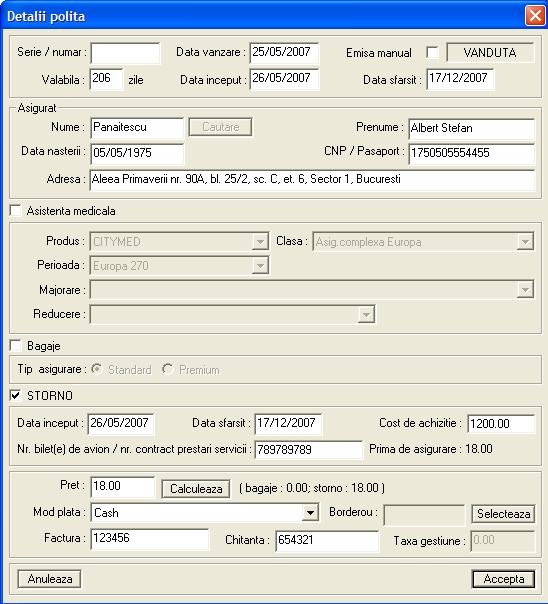Click the Chitanta field with 654321
The width and height of the screenshot is (548, 604).
327,540
